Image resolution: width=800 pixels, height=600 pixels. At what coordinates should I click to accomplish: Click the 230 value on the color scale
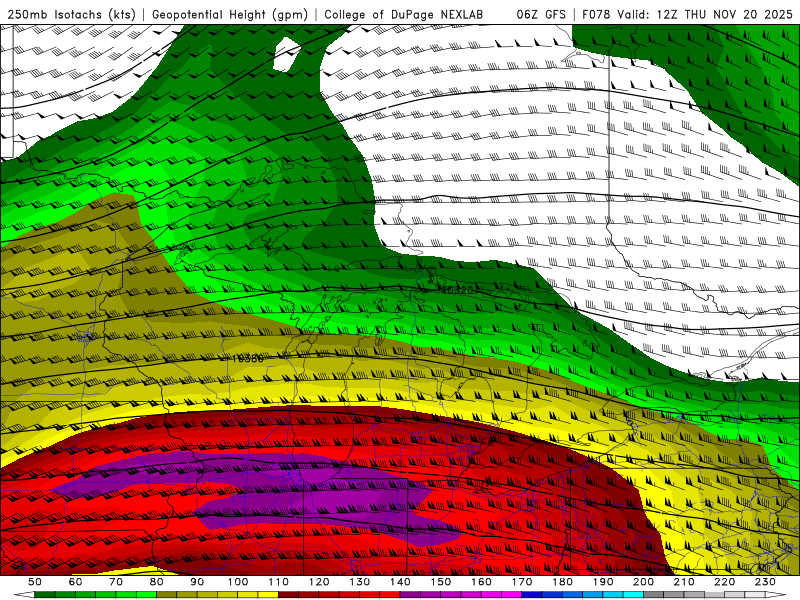pos(765,582)
